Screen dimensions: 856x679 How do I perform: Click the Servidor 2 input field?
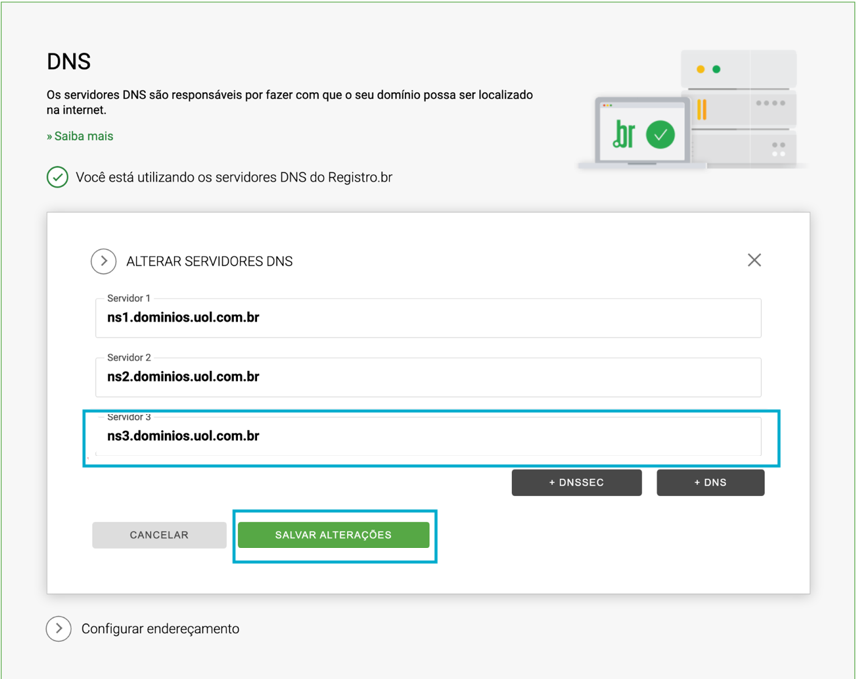tap(428, 377)
